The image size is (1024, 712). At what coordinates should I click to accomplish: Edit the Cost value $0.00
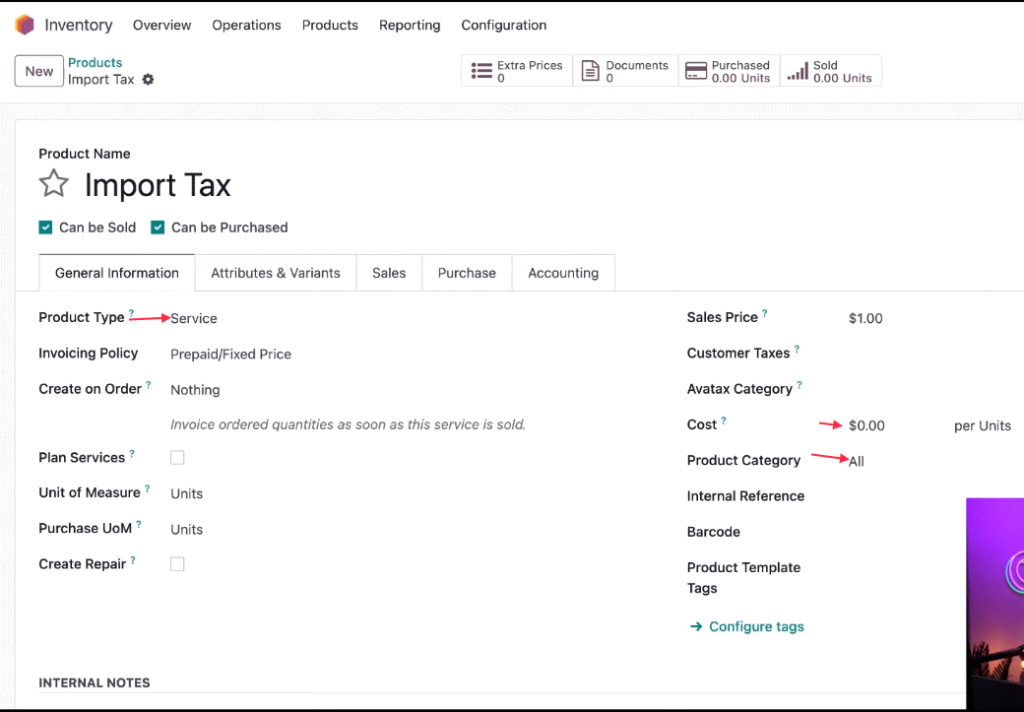click(x=867, y=425)
